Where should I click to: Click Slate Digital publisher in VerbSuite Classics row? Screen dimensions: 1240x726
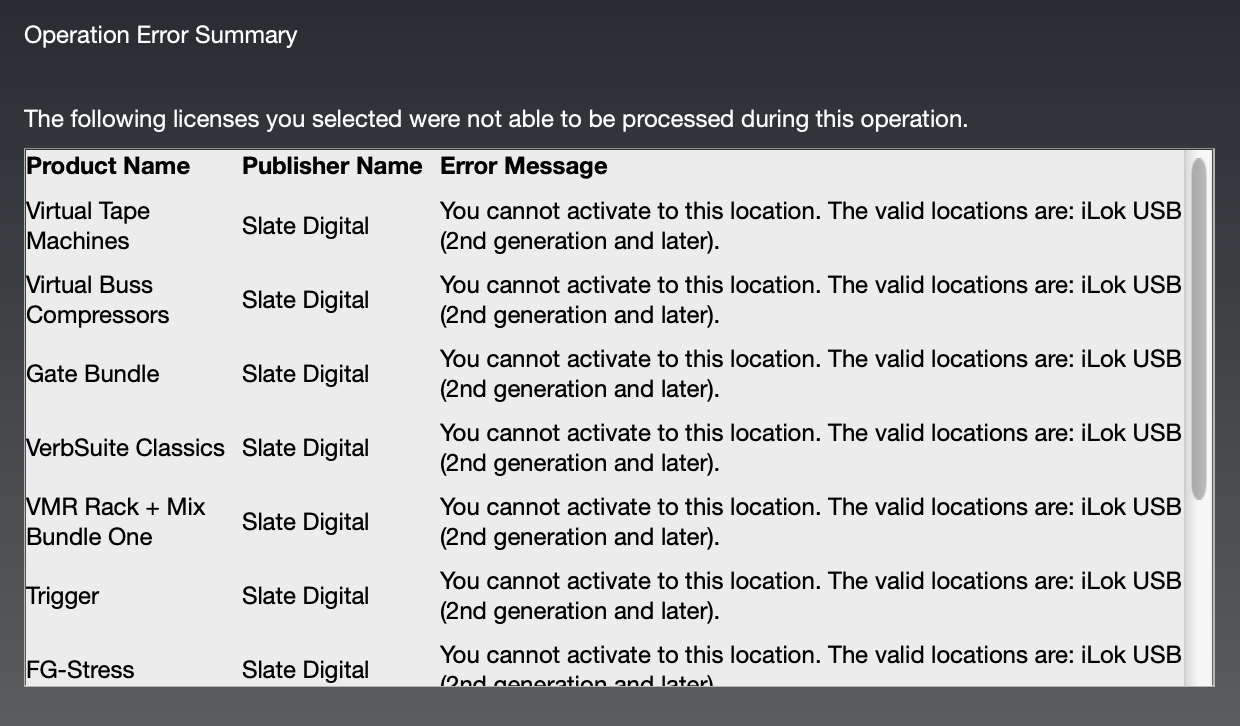tap(306, 448)
